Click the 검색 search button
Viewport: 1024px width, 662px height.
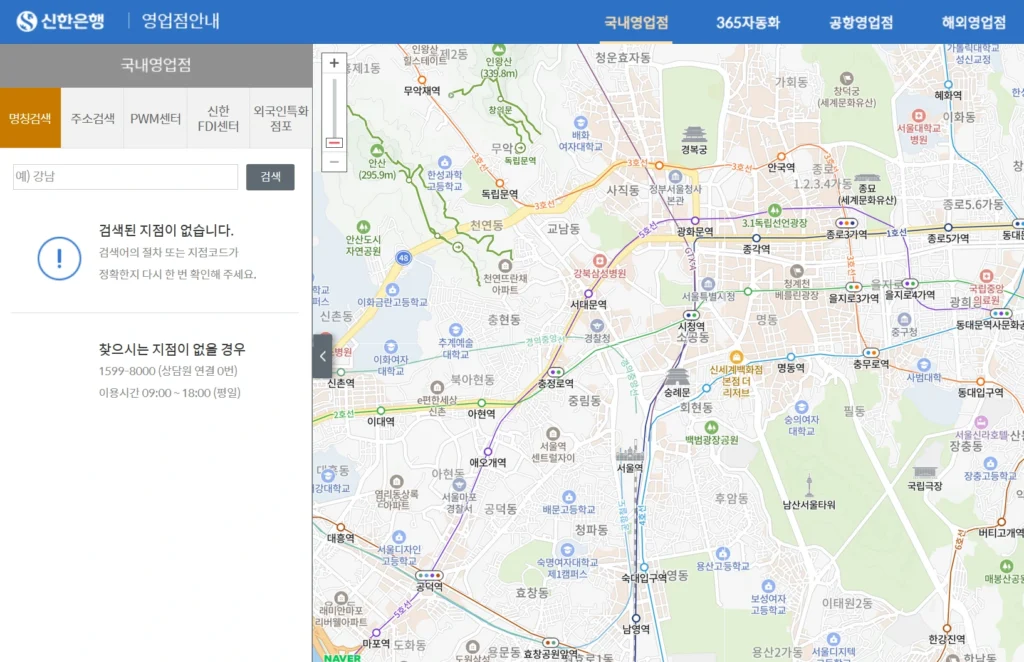[270, 176]
